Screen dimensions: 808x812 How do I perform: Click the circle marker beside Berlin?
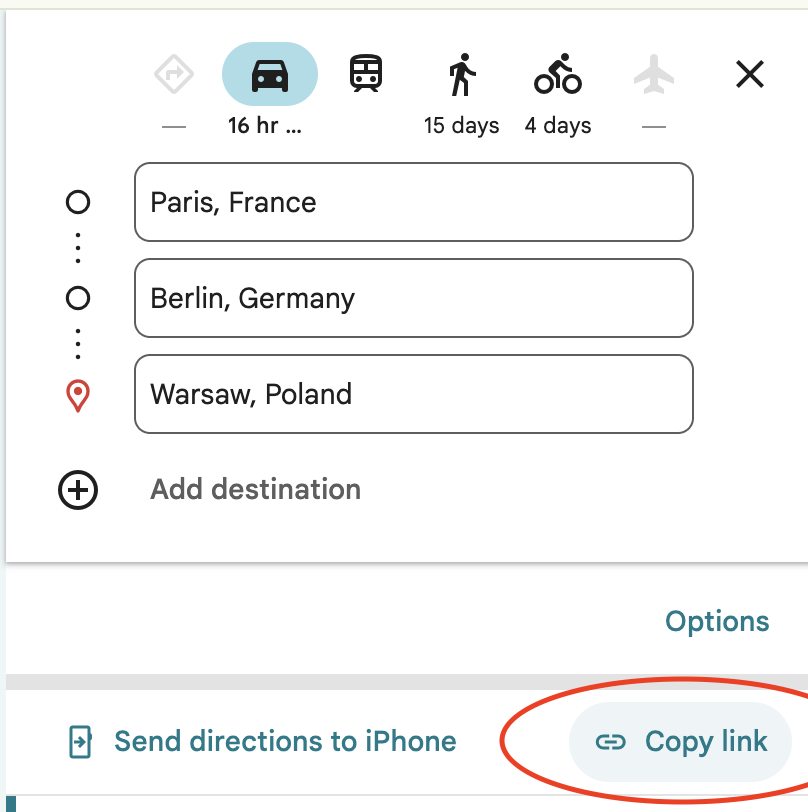coord(78,298)
